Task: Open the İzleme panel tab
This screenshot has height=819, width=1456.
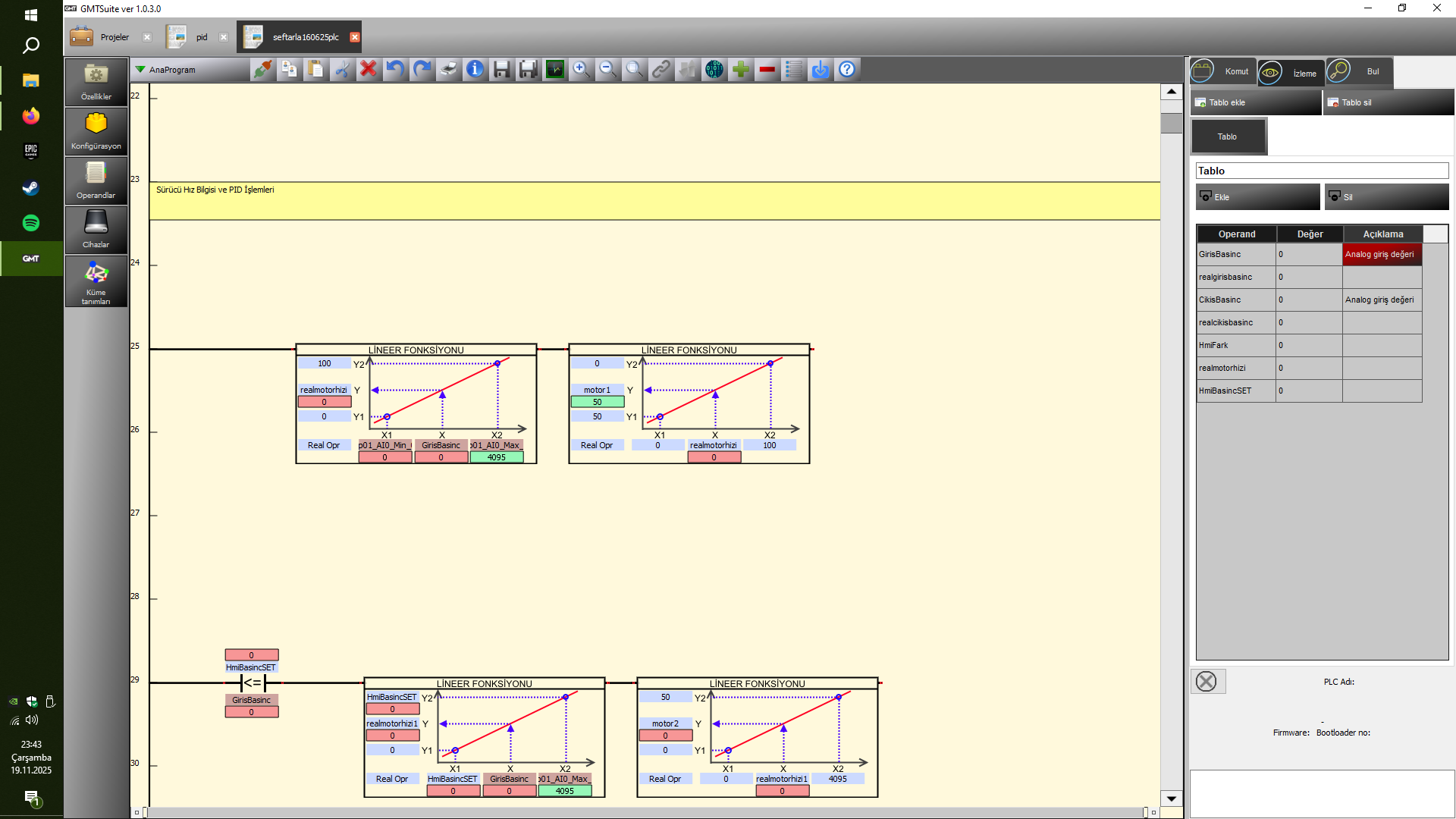Action: (x=1291, y=73)
